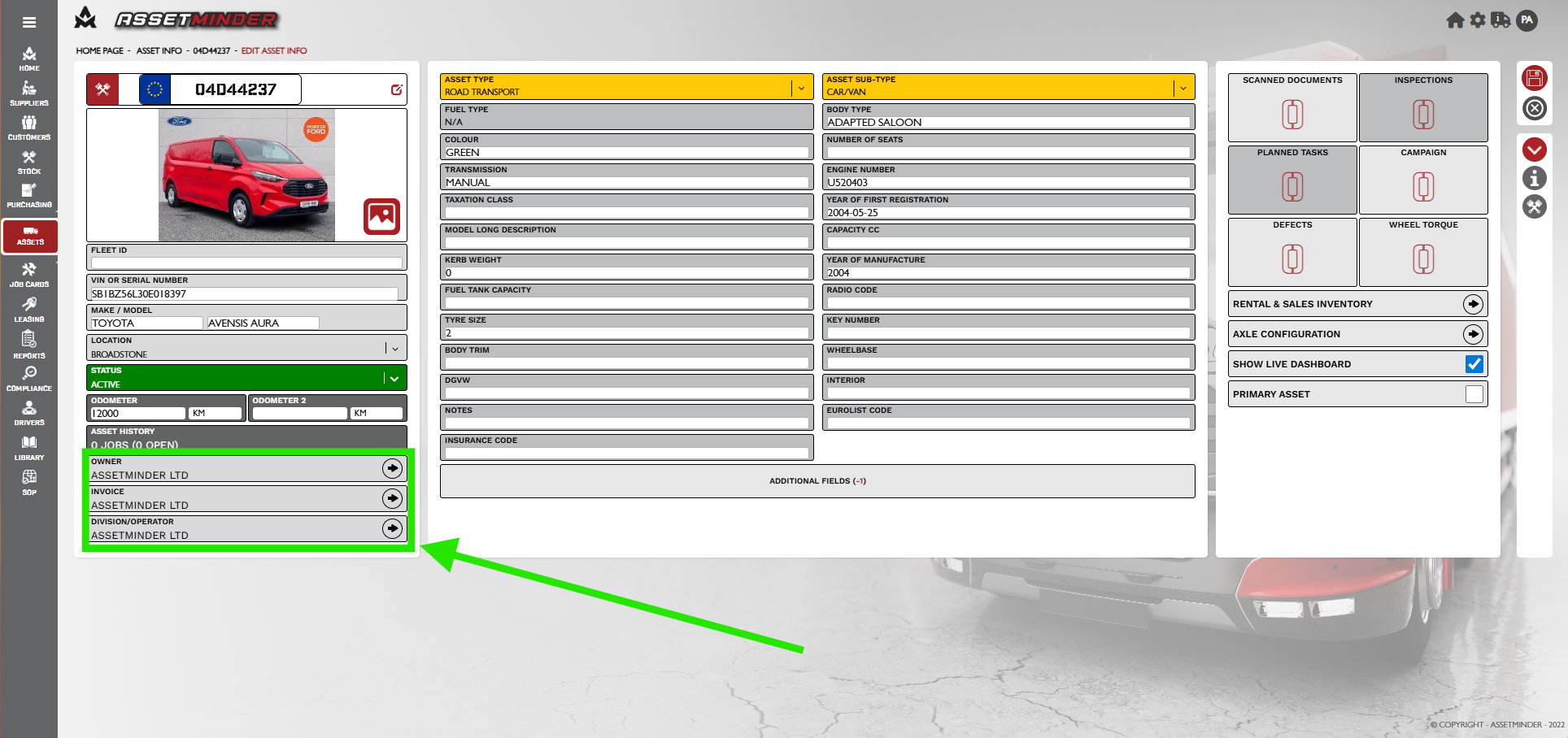1568x738 pixels.
Task: Click Asset Info breadcrumb link
Action: [159, 50]
